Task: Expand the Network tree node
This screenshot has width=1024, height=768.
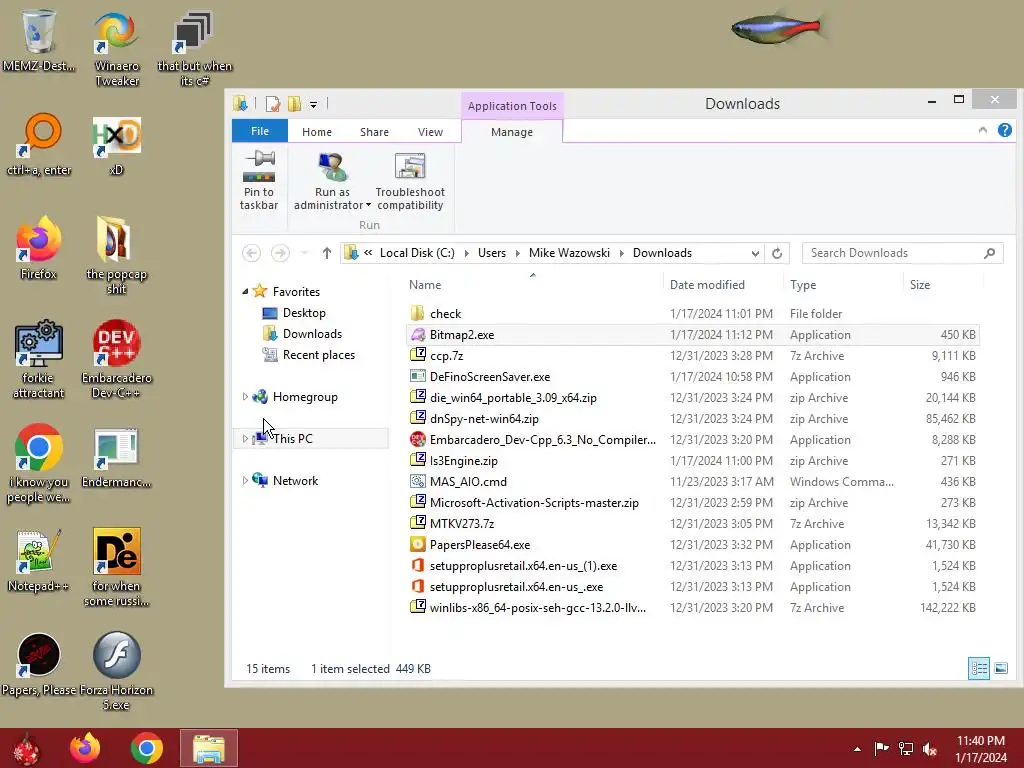Action: 245,480
